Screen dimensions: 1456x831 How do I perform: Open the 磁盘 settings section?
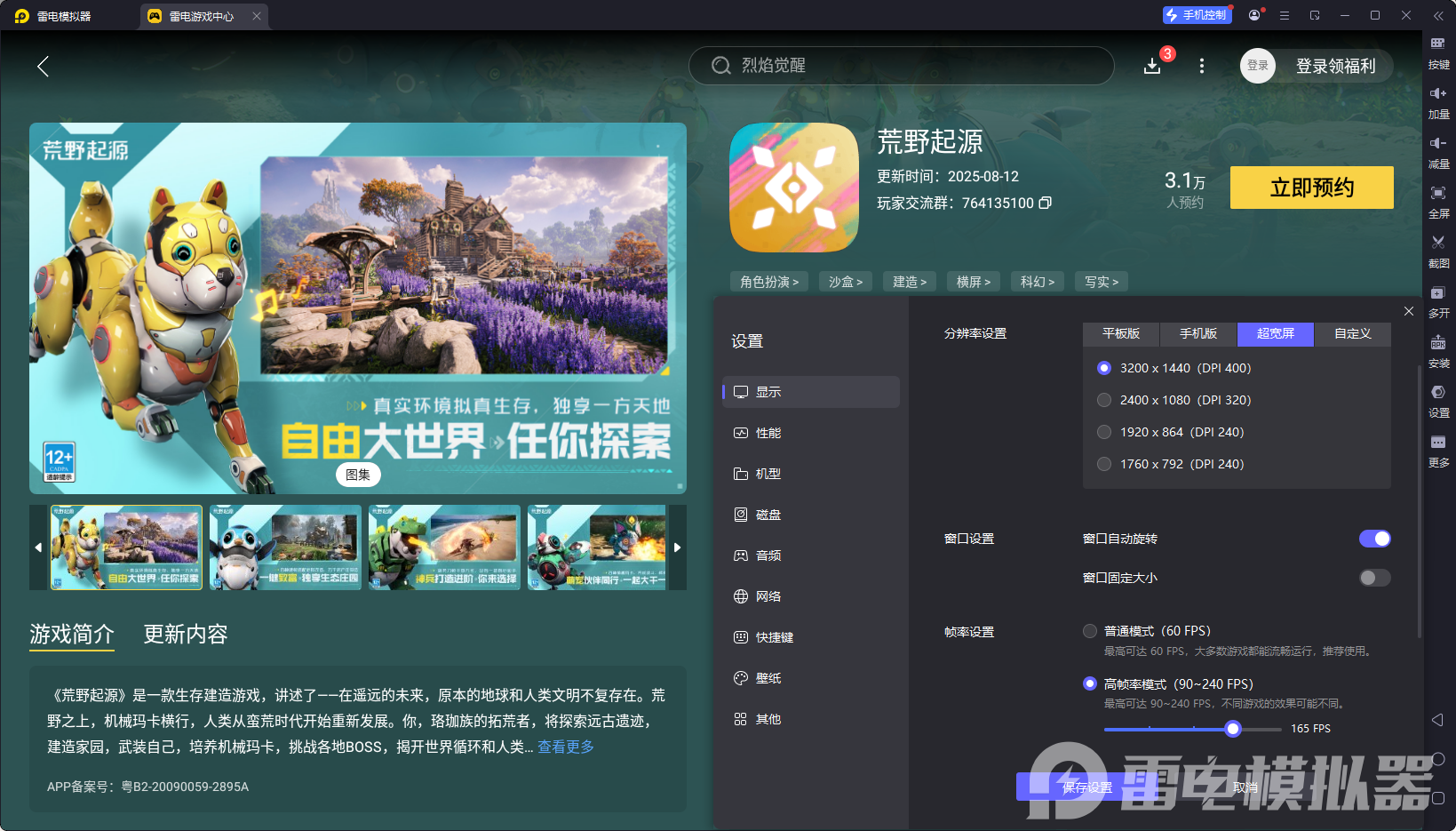coord(768,514)
